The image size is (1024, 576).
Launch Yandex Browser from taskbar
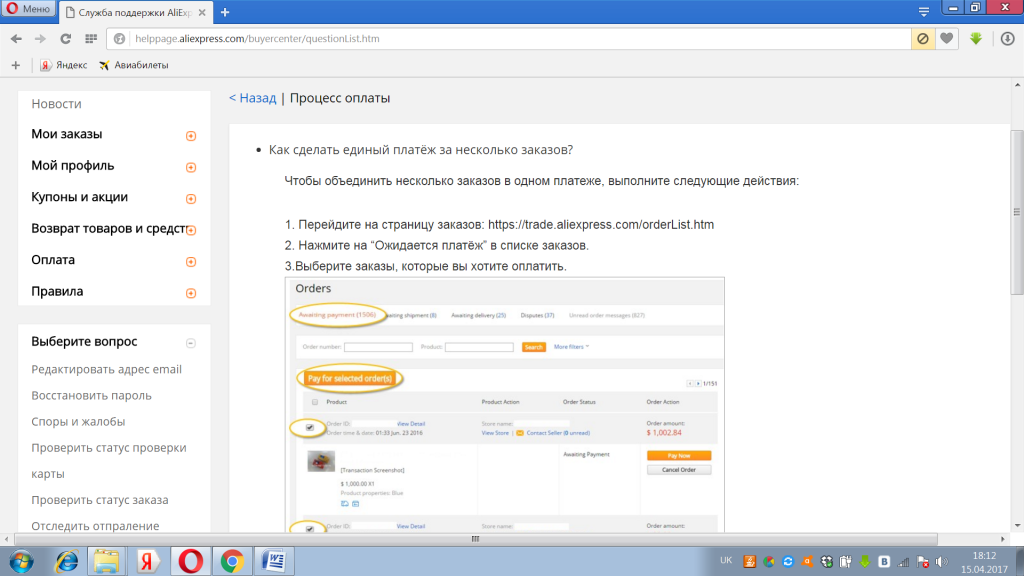pyautogui.click(x=148, y=561)
